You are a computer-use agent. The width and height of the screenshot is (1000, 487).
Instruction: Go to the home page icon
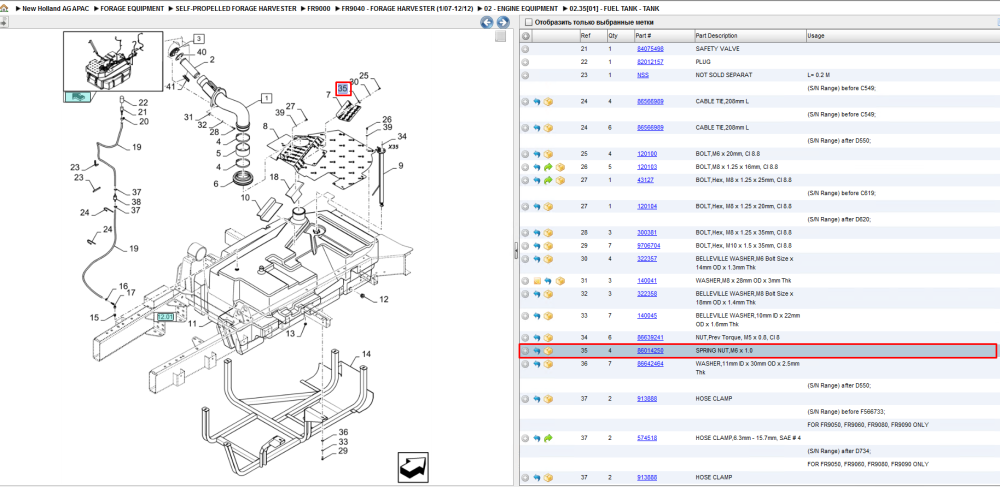tap(4, 9)
